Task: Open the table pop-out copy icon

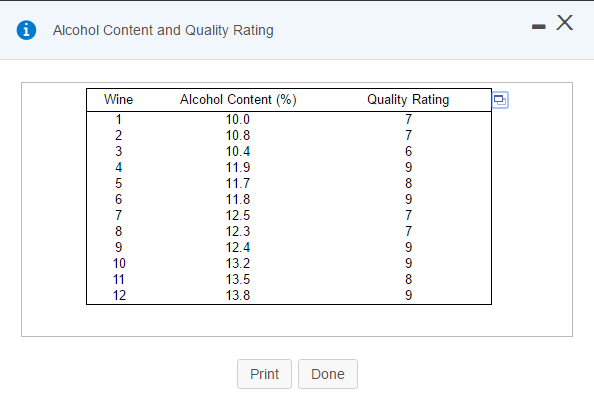Action: pos(500,100)
